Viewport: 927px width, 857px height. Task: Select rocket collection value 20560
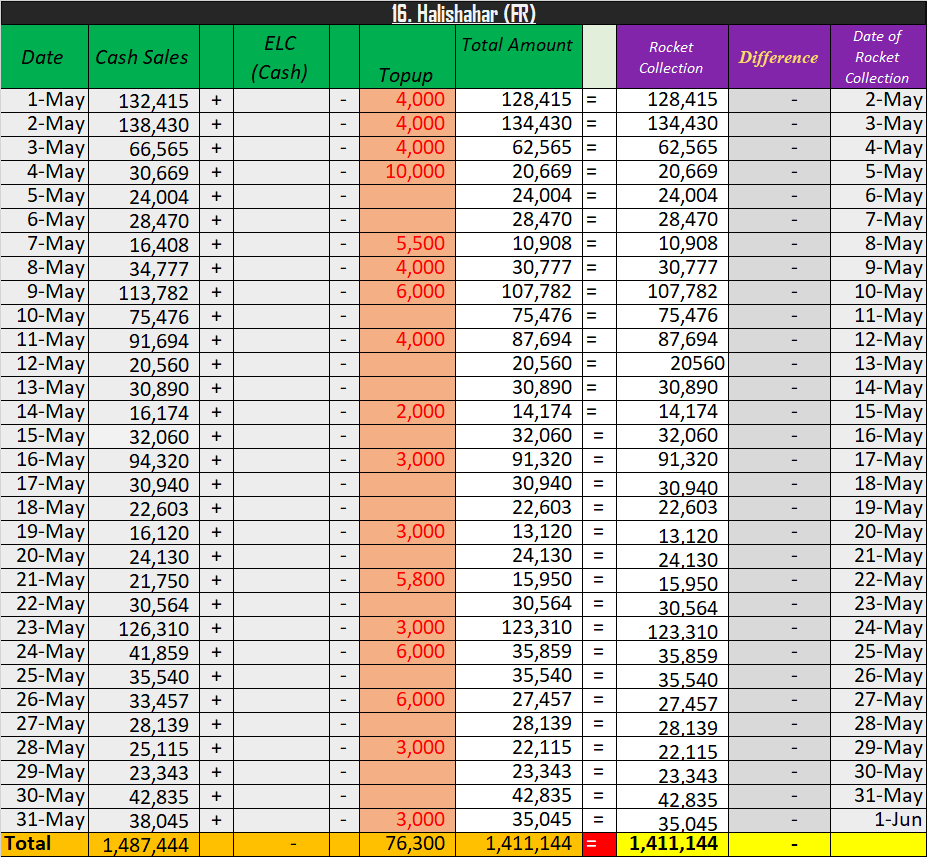672,365
